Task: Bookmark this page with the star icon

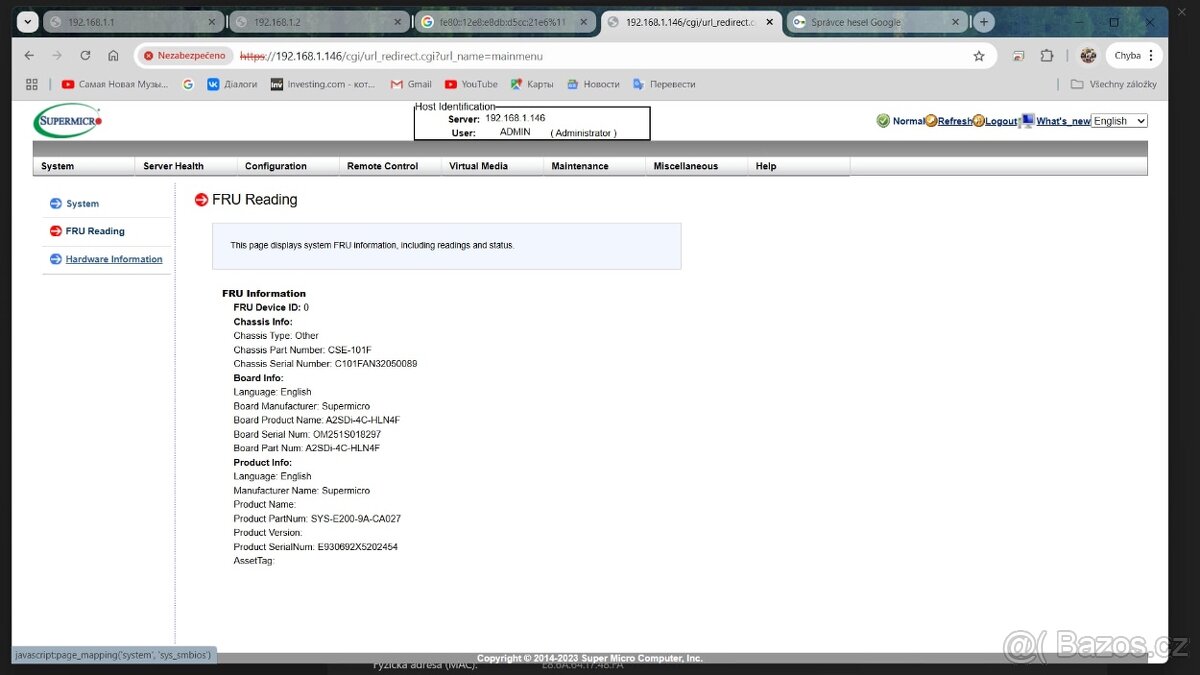Action: [979, 56]
